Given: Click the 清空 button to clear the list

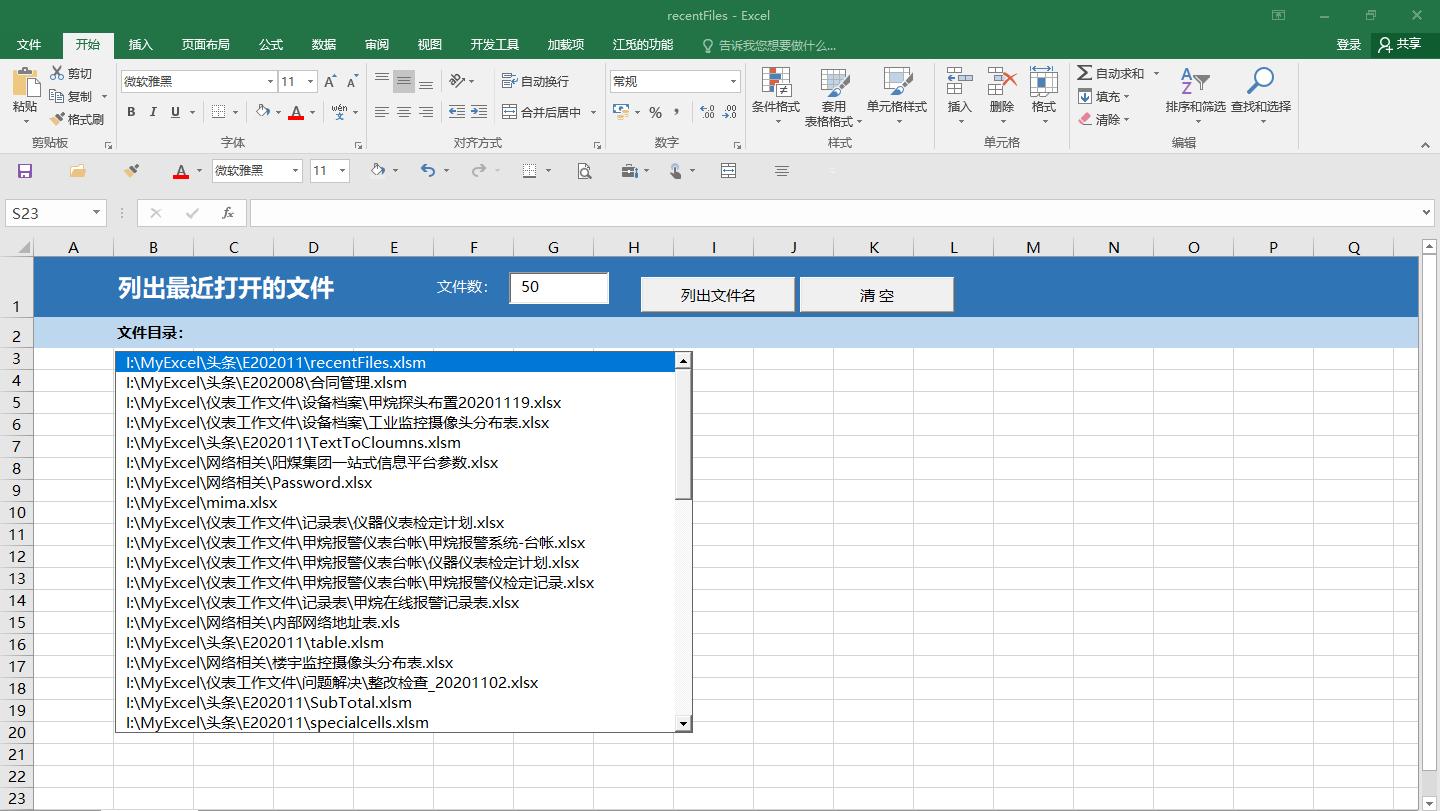Looking at the screenshot, I should coord(876,293).
